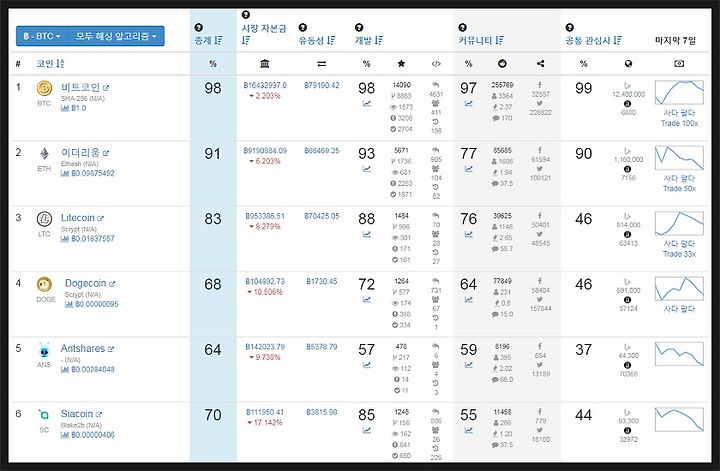Open Siacoin community chart icon under 55
This screenshot has width=720, height=471.
[468, 431]
